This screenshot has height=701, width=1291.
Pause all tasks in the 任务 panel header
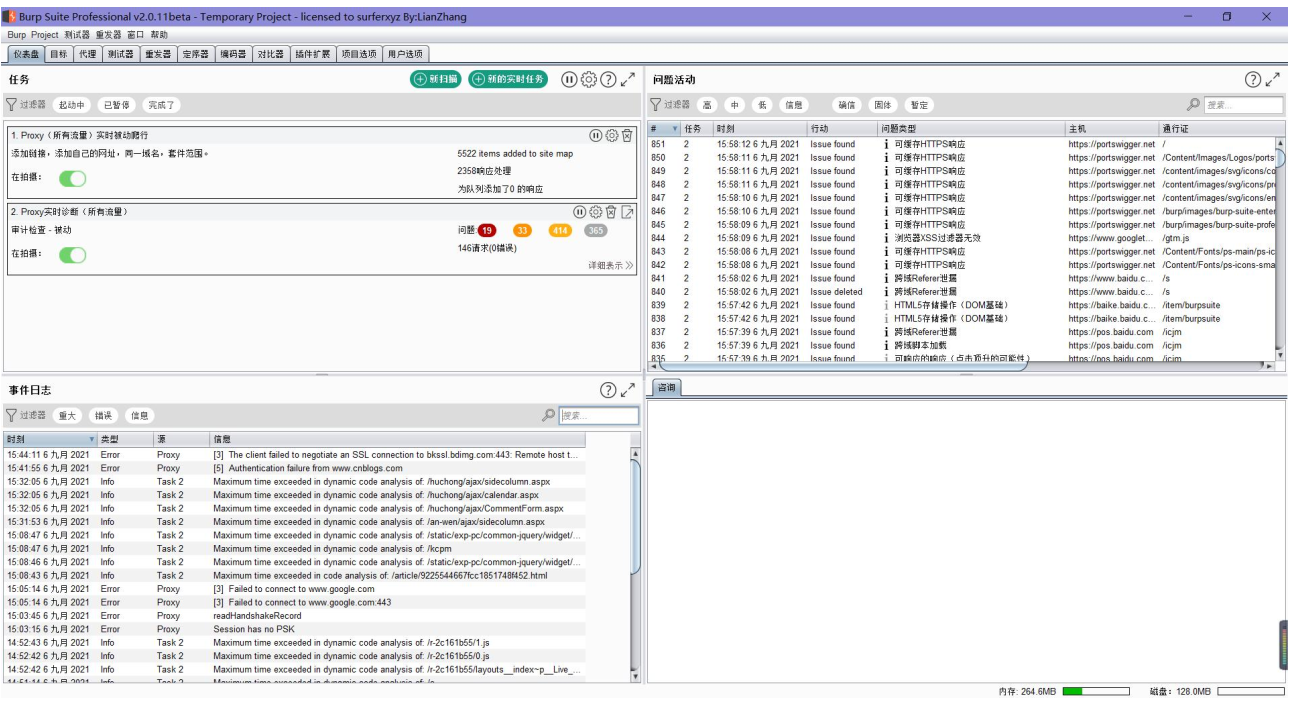pyautogui.click(x=569, y=79)
